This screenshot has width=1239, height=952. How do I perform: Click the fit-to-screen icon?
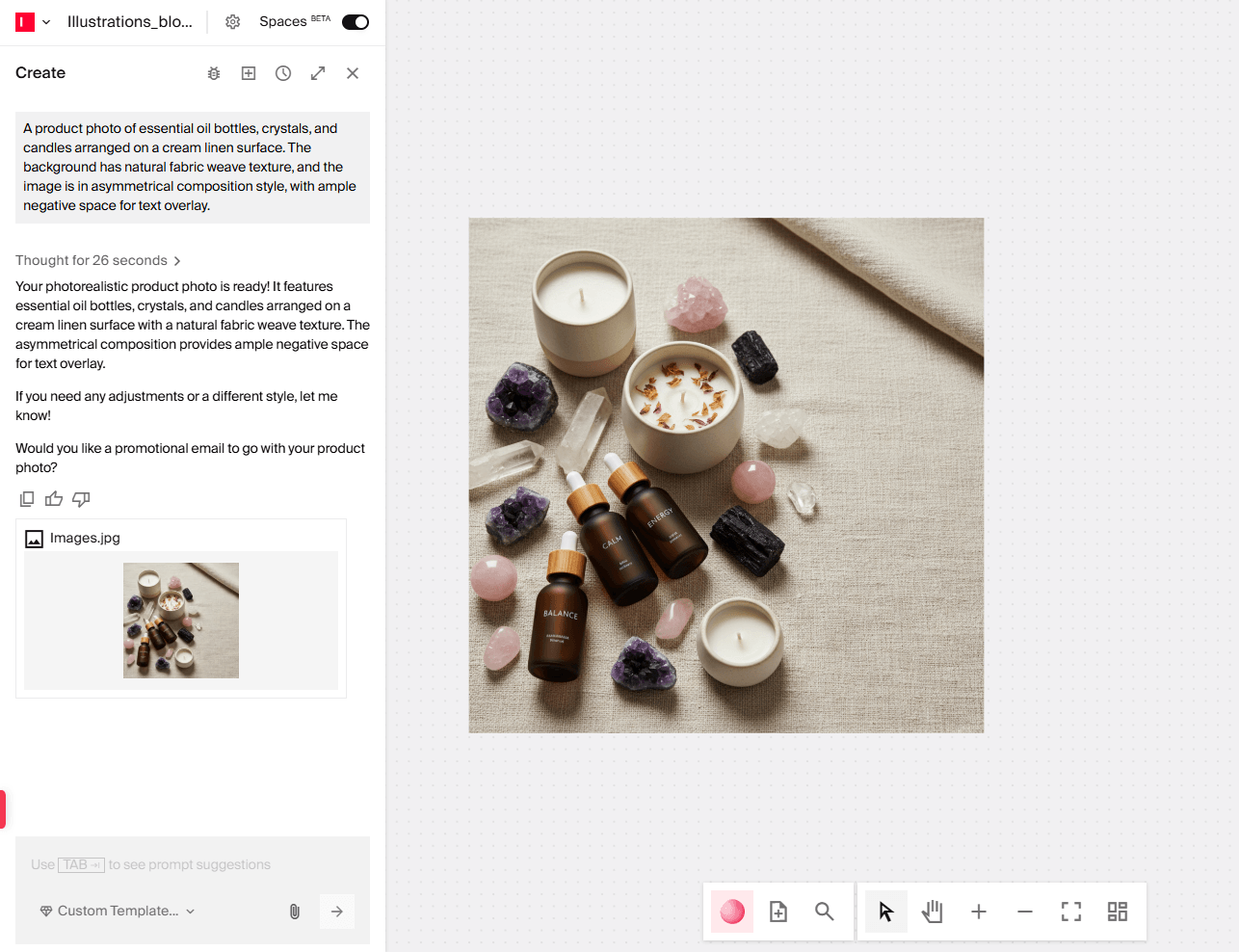(1070, 911)
